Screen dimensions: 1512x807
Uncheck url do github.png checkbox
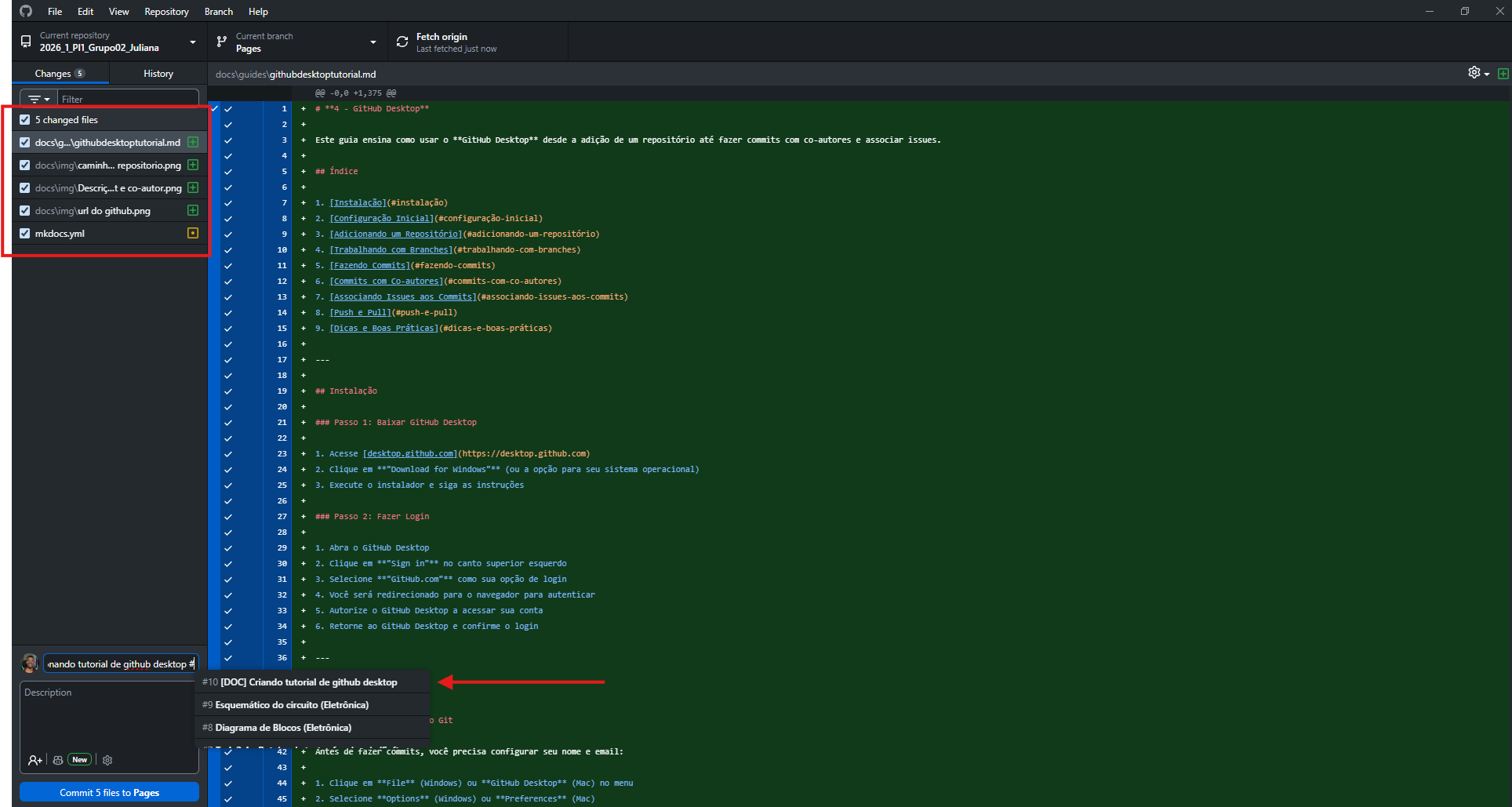[x=25, y=211]
